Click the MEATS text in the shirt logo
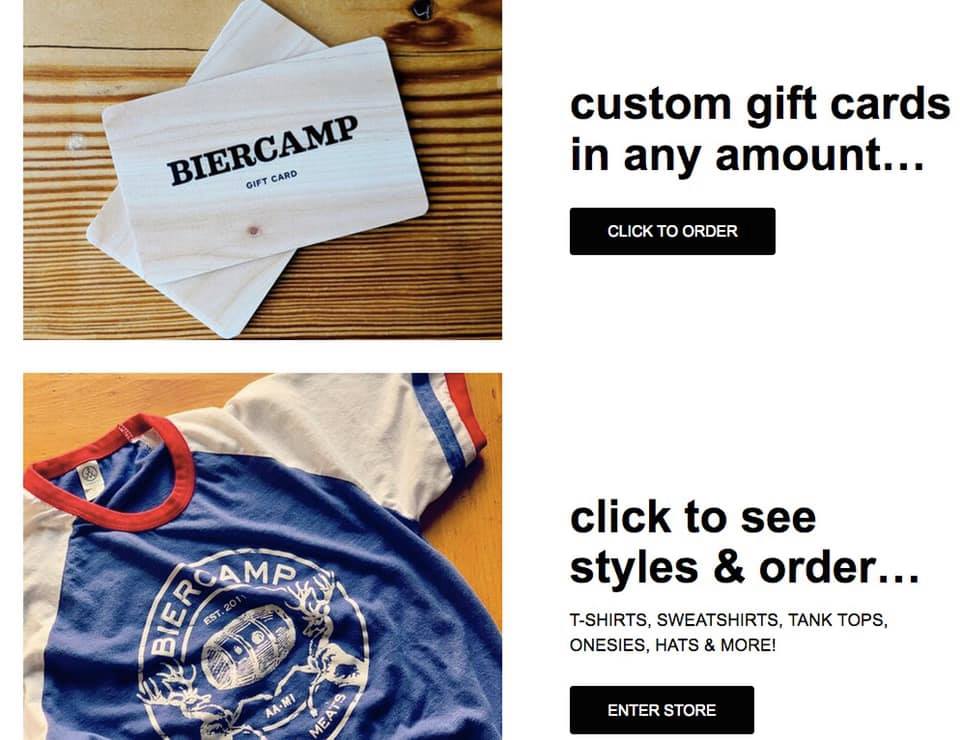Screen dimensions: 960x740 tap(329, 715)
